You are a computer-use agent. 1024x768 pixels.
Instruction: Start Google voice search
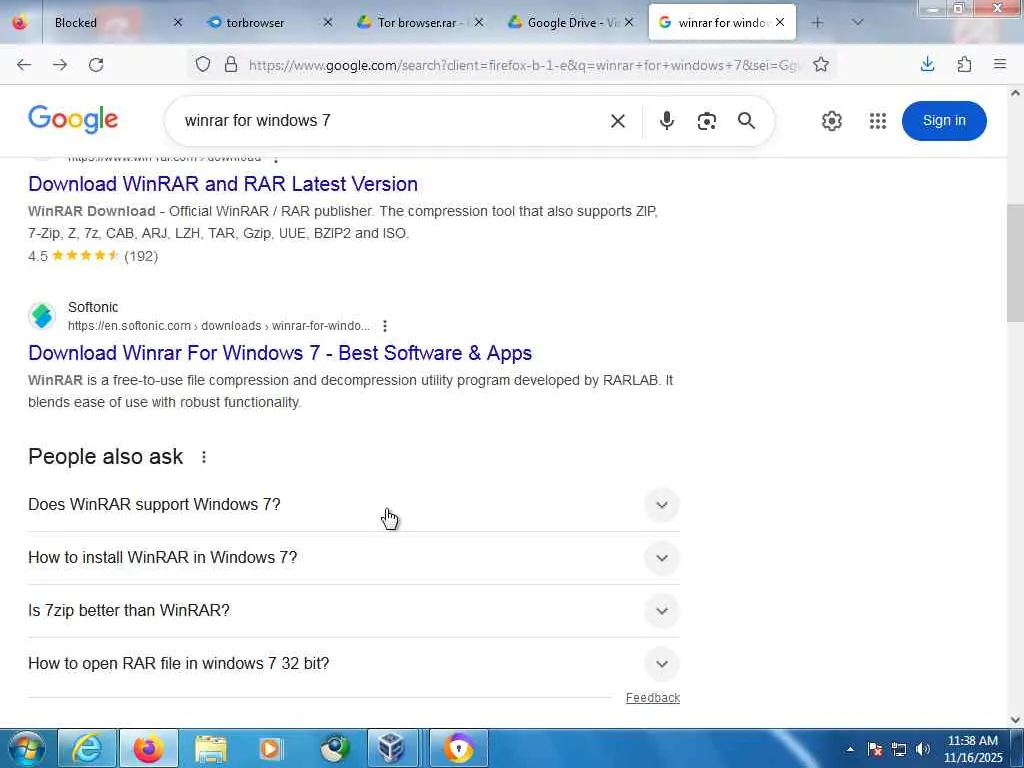667,121
